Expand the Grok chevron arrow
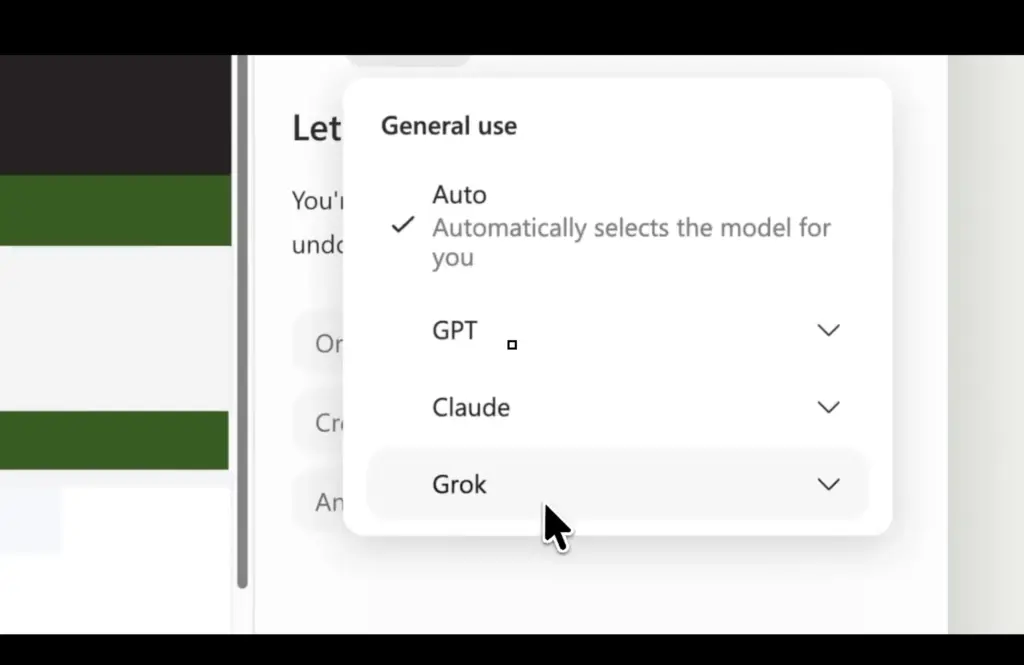1024x665 pixels. 828,485
